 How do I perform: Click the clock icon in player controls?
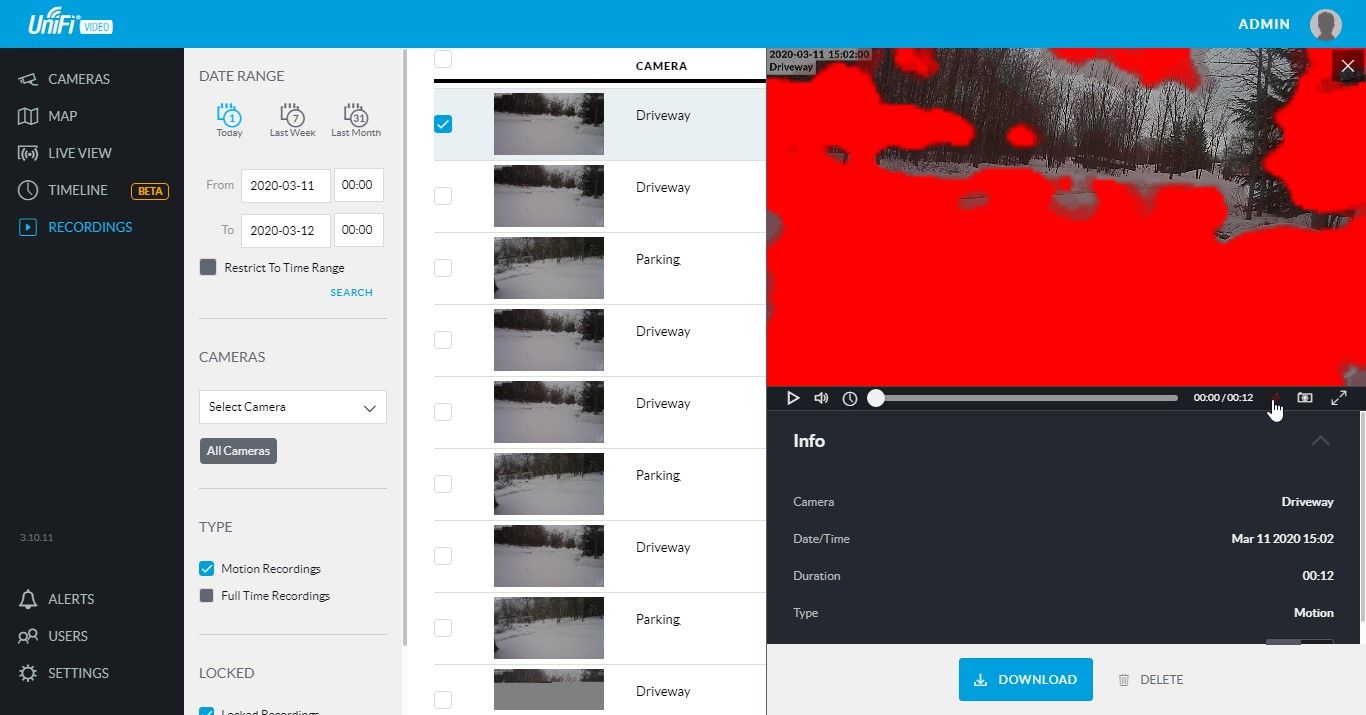coord(849,398)
